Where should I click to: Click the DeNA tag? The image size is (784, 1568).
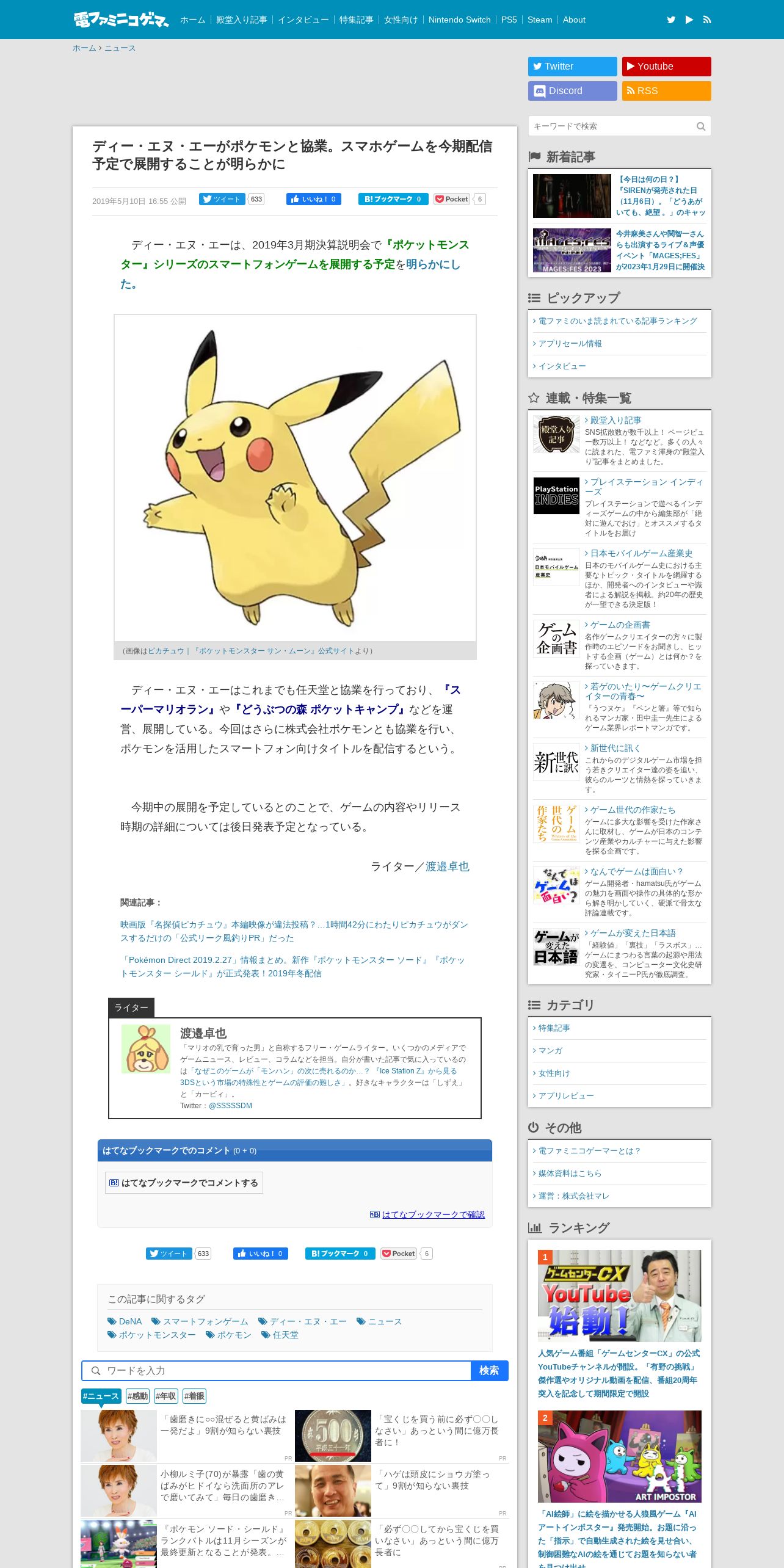click(x=125, y=1321)
